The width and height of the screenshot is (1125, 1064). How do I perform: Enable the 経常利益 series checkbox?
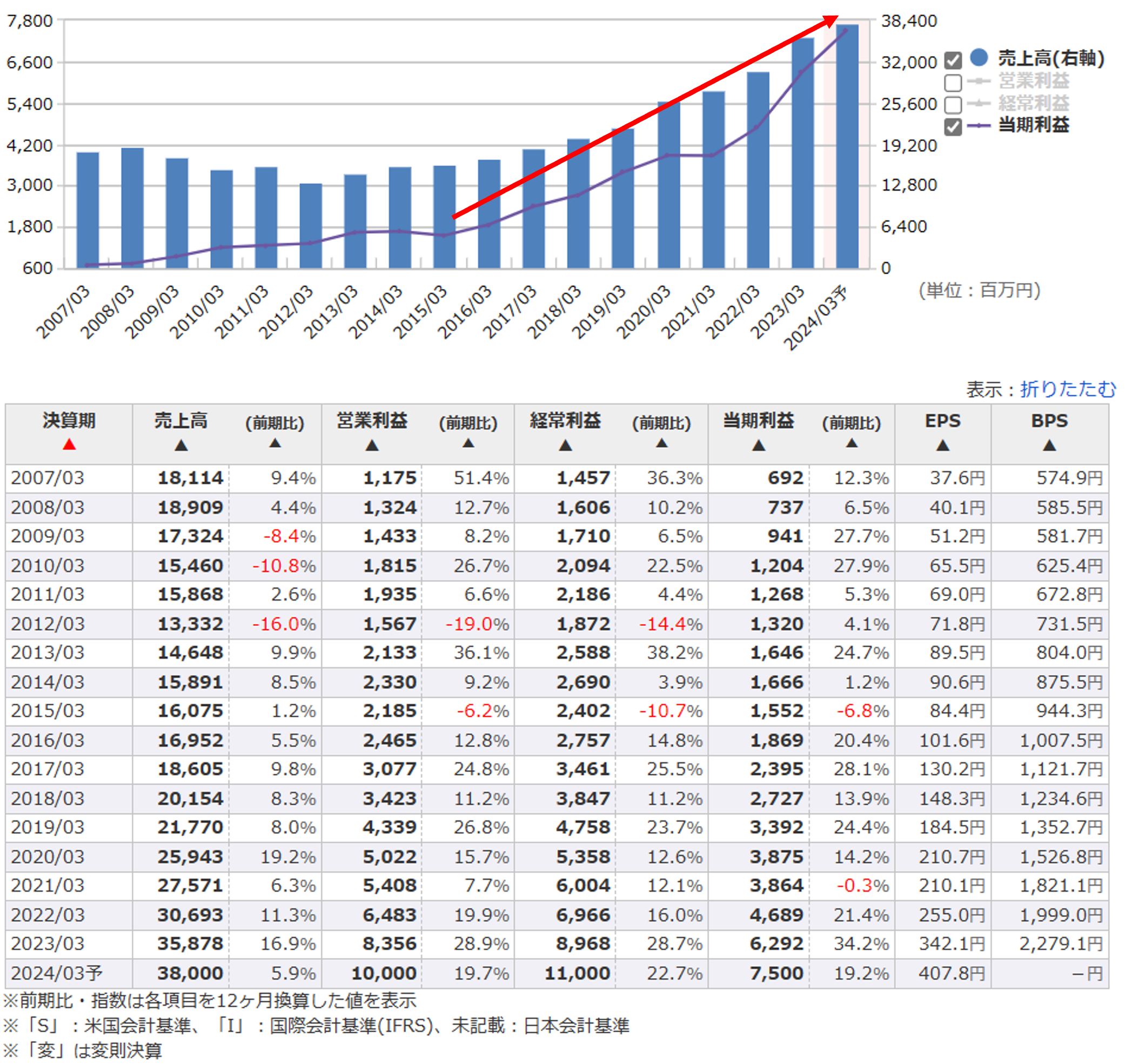953,104
